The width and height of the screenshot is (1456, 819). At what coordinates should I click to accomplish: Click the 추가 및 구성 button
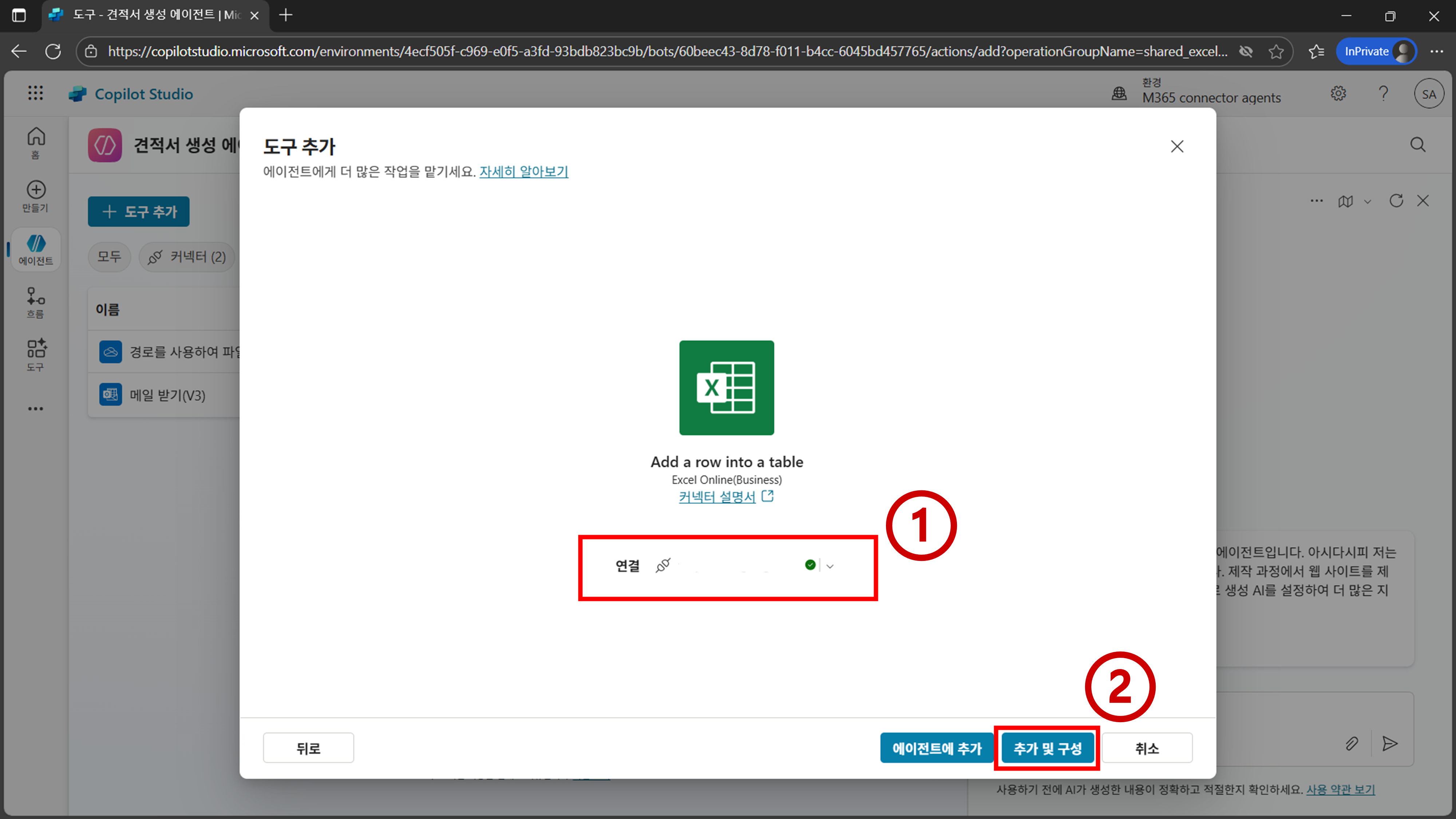point(1047,748)
